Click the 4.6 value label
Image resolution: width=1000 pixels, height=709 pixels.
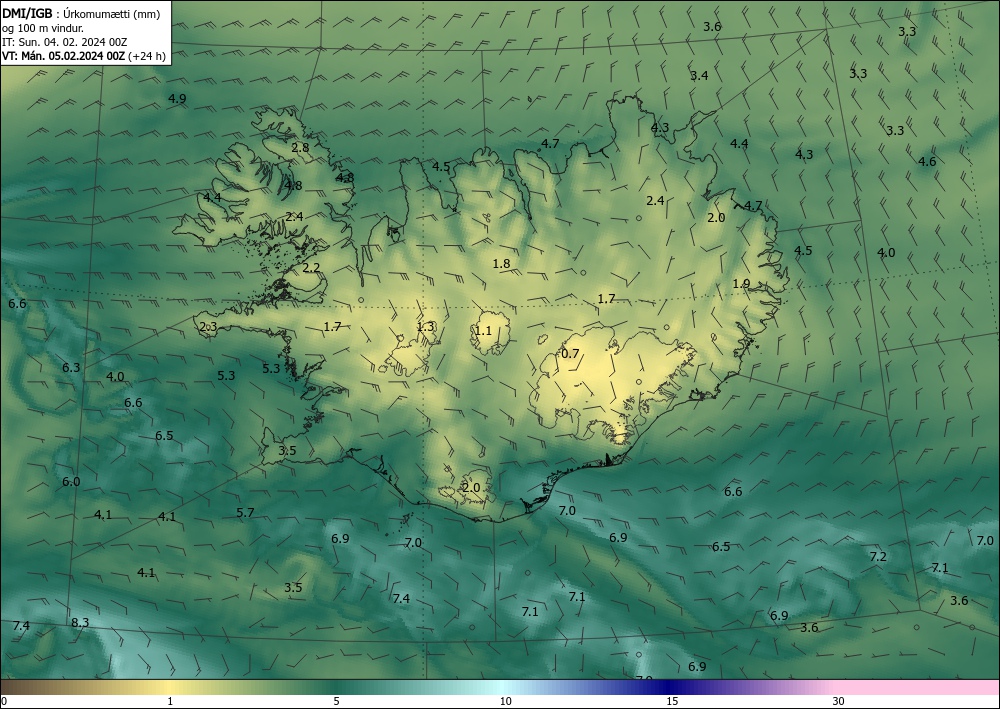927,161
